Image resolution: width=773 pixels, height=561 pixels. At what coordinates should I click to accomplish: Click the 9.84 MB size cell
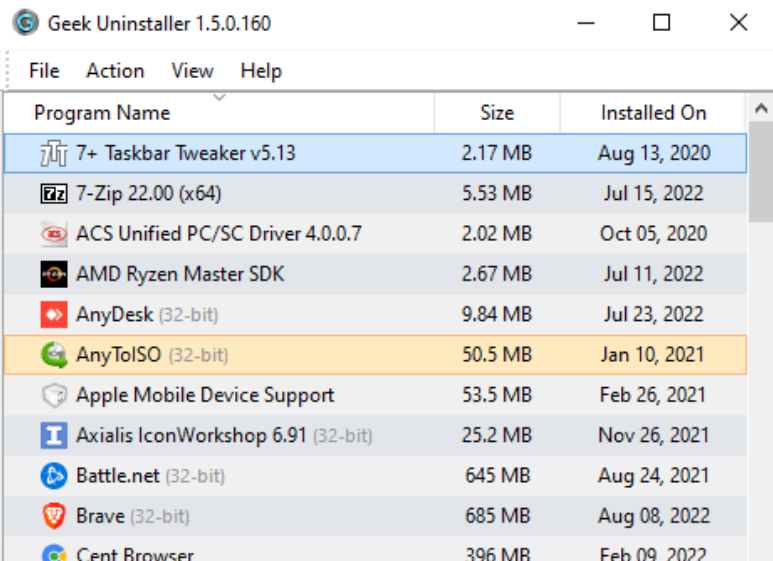click(x=497, y=315)
